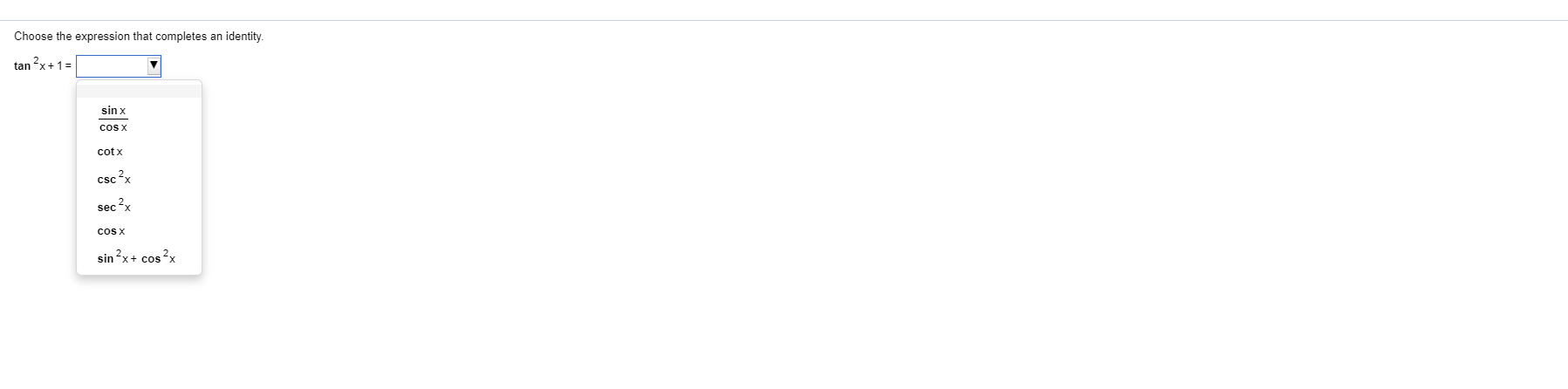The image size is (1568, 389).
Task: Click inside the empty answer combo box field
Action: 112,66
